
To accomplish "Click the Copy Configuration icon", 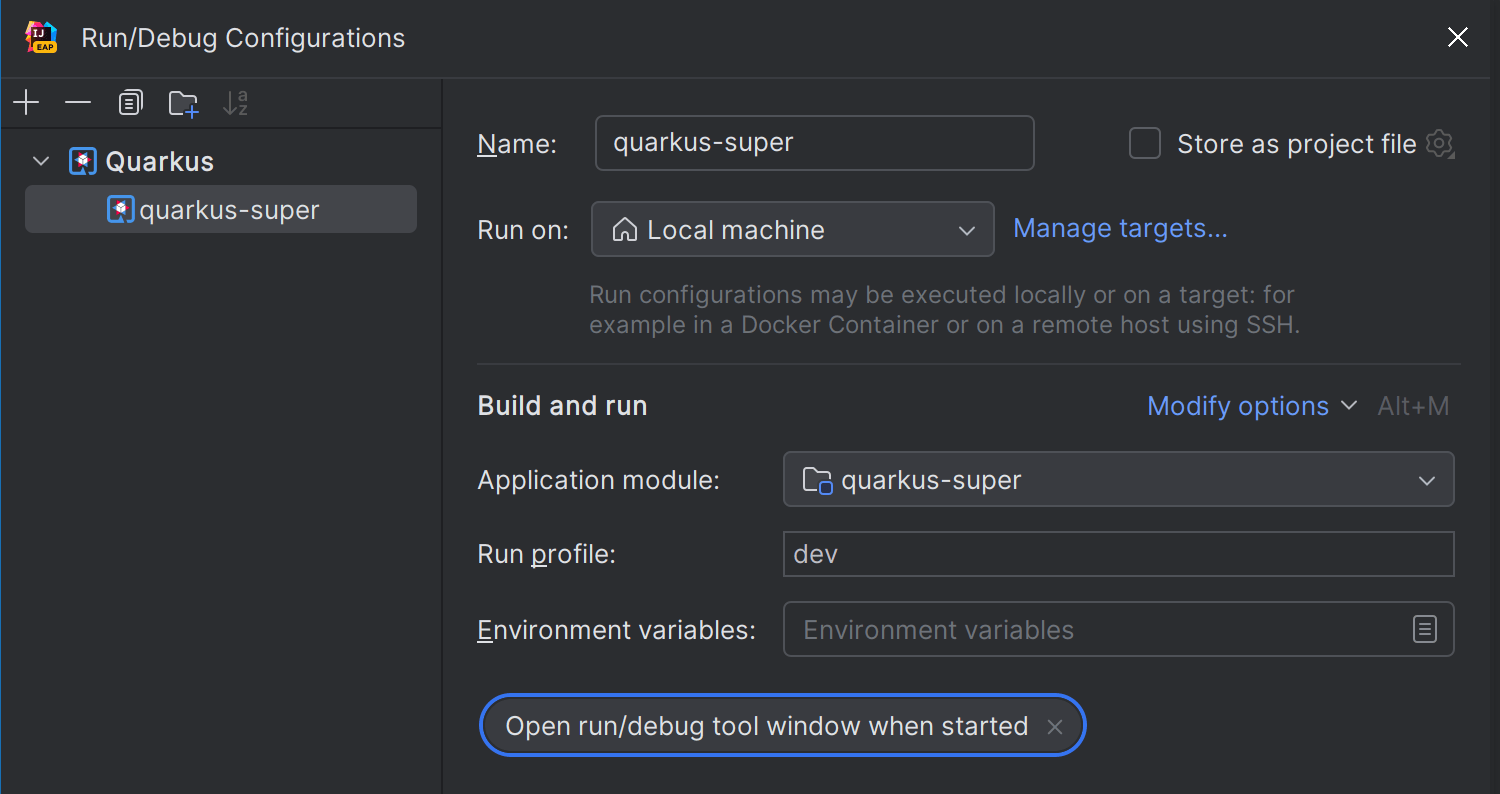I will [130, 103].
